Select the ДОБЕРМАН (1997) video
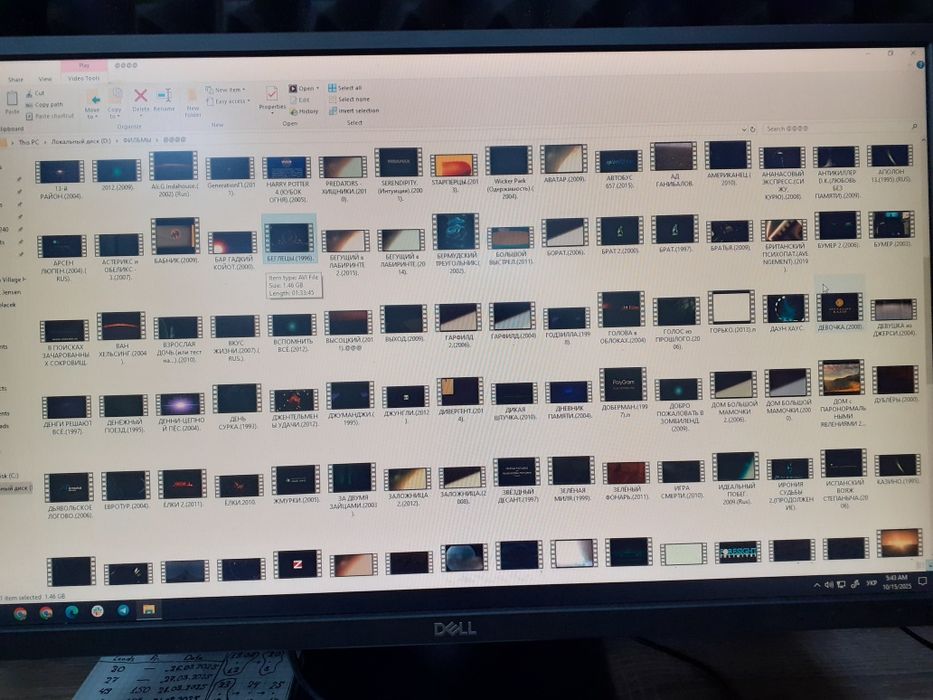933x700 pixels. tap(622, 392)
